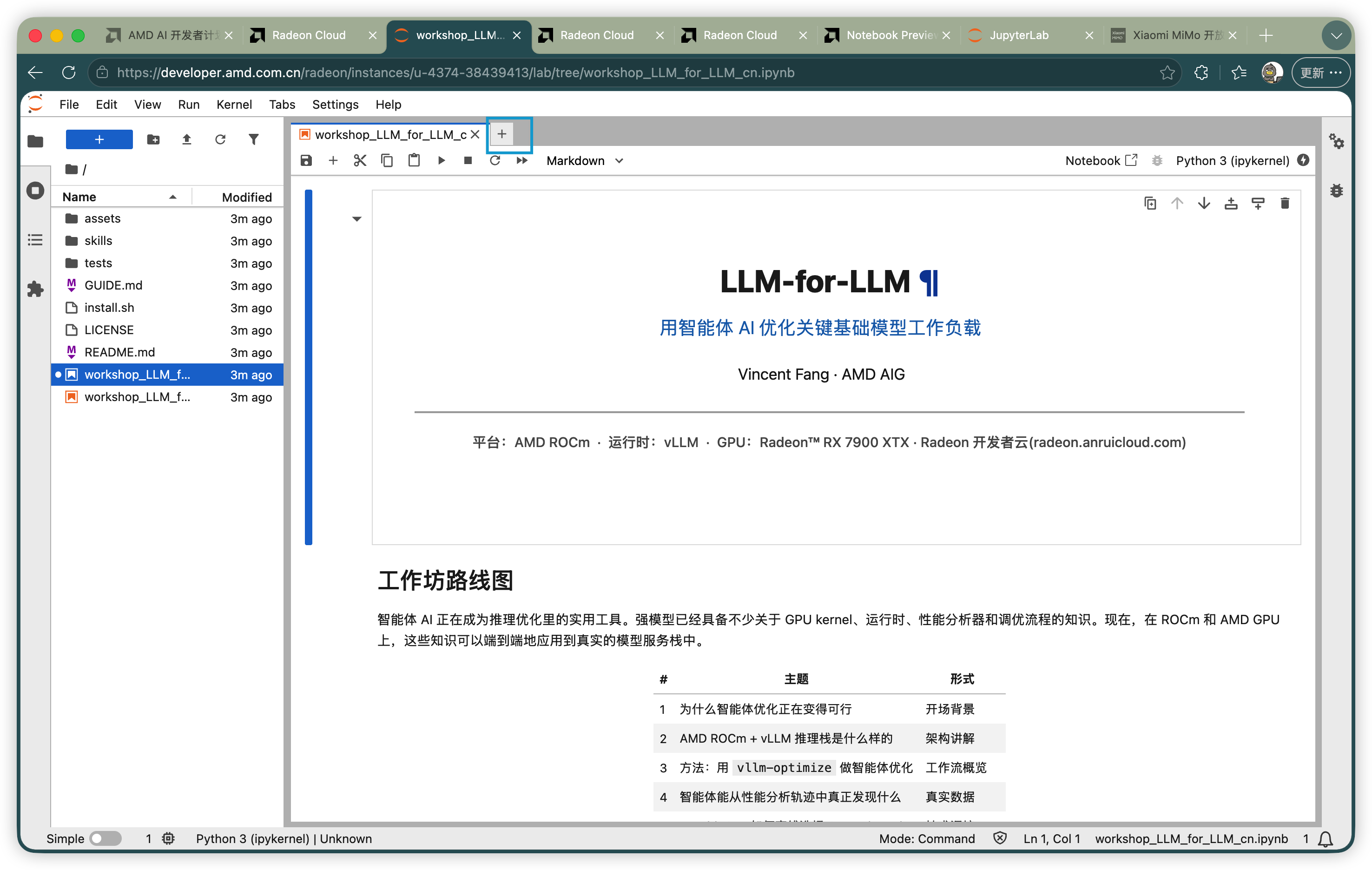1372x870 pixels.
Task: Insert a cell below with toolbar plus
Action: point(333,161)
